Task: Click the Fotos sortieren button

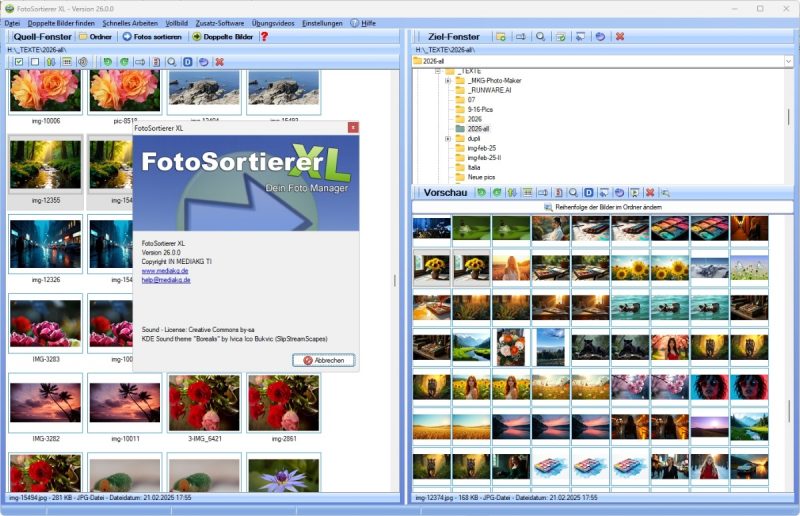Action: (x=153, y=37)
